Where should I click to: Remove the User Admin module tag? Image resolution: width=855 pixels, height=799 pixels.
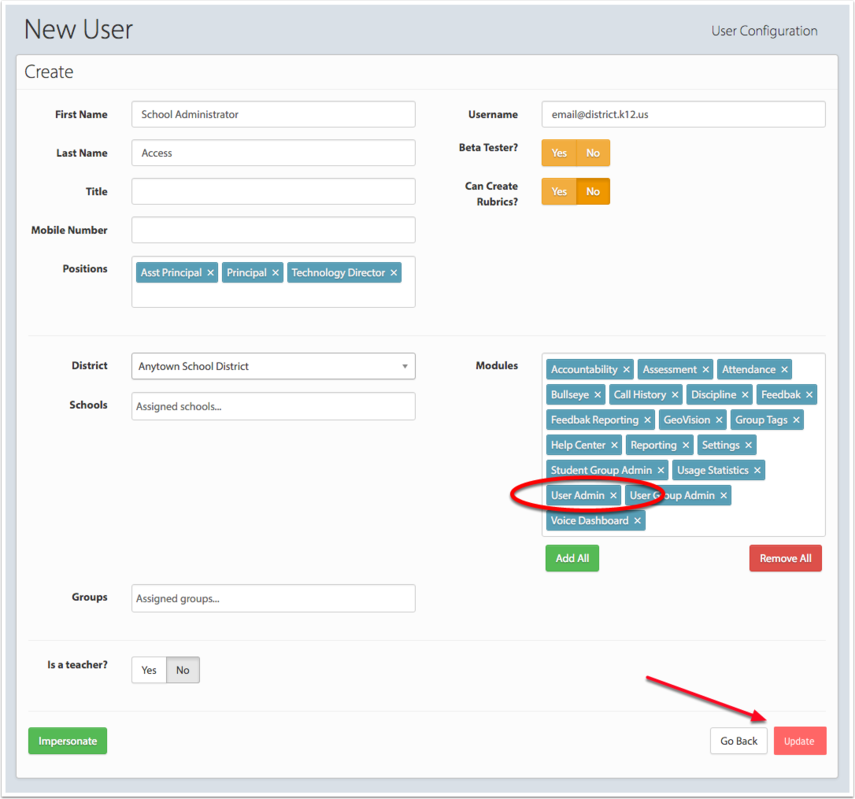[x=613, y=495]
